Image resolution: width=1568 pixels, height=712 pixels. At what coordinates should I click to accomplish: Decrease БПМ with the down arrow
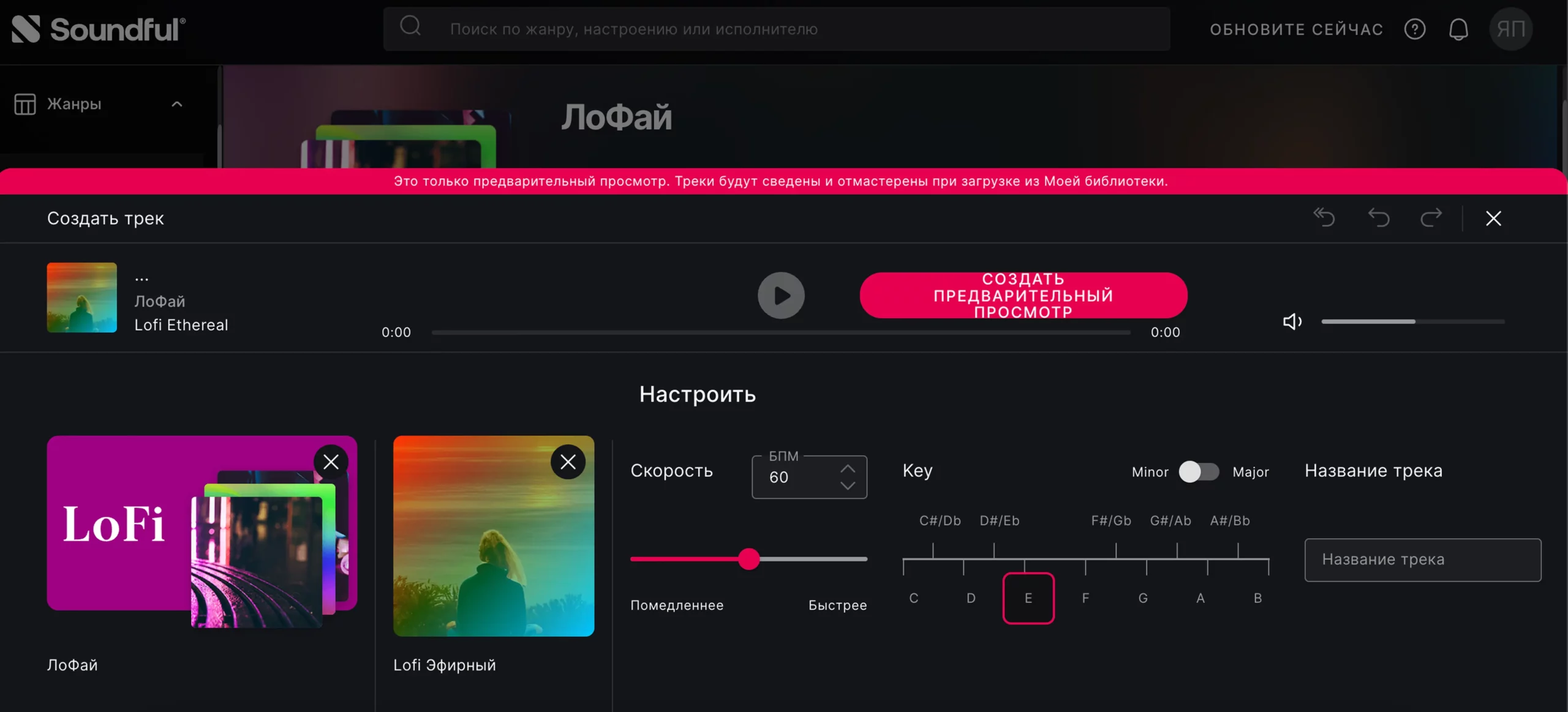tap(848, 485)
